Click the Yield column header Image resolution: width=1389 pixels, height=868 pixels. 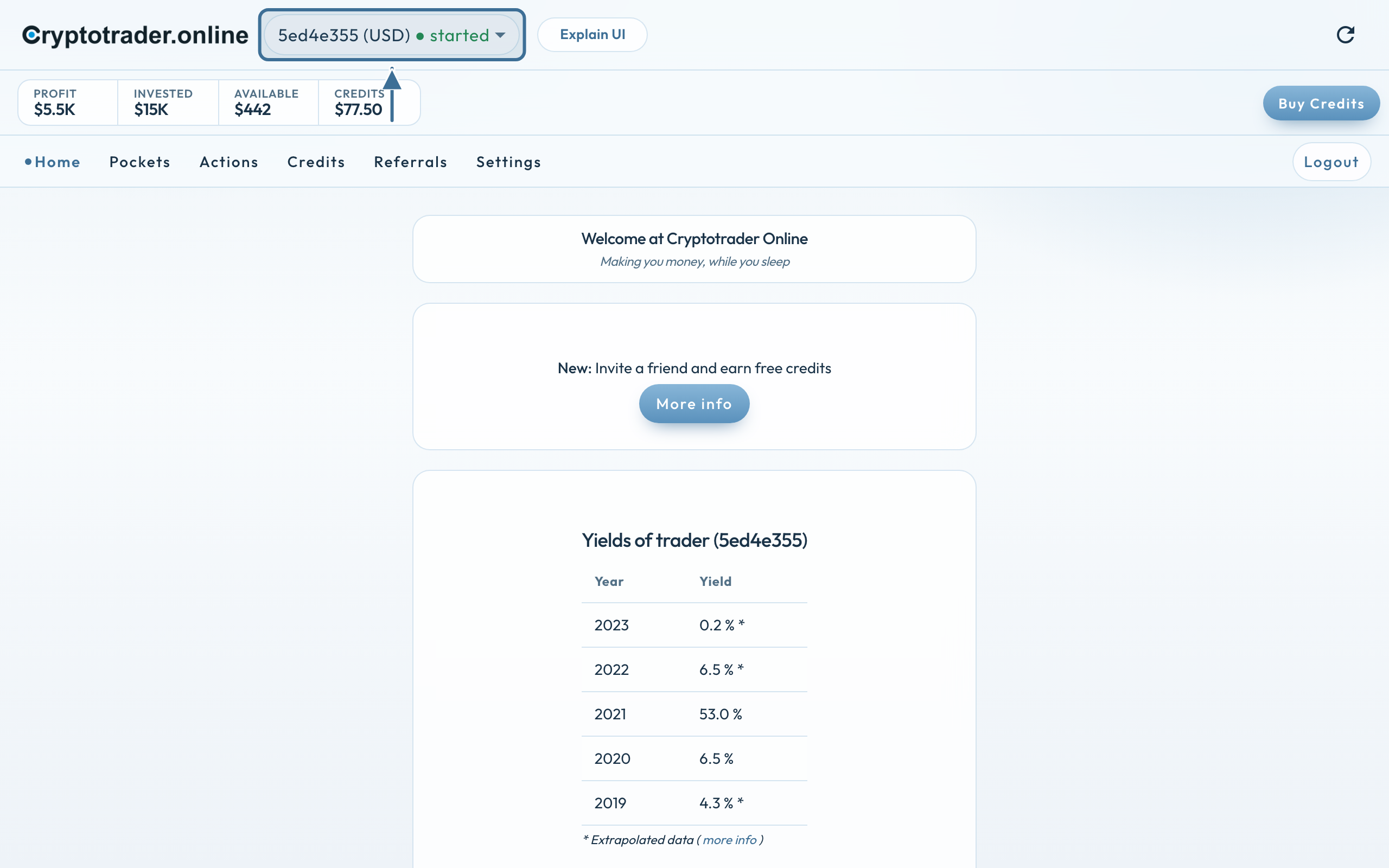tap(715, 582)
